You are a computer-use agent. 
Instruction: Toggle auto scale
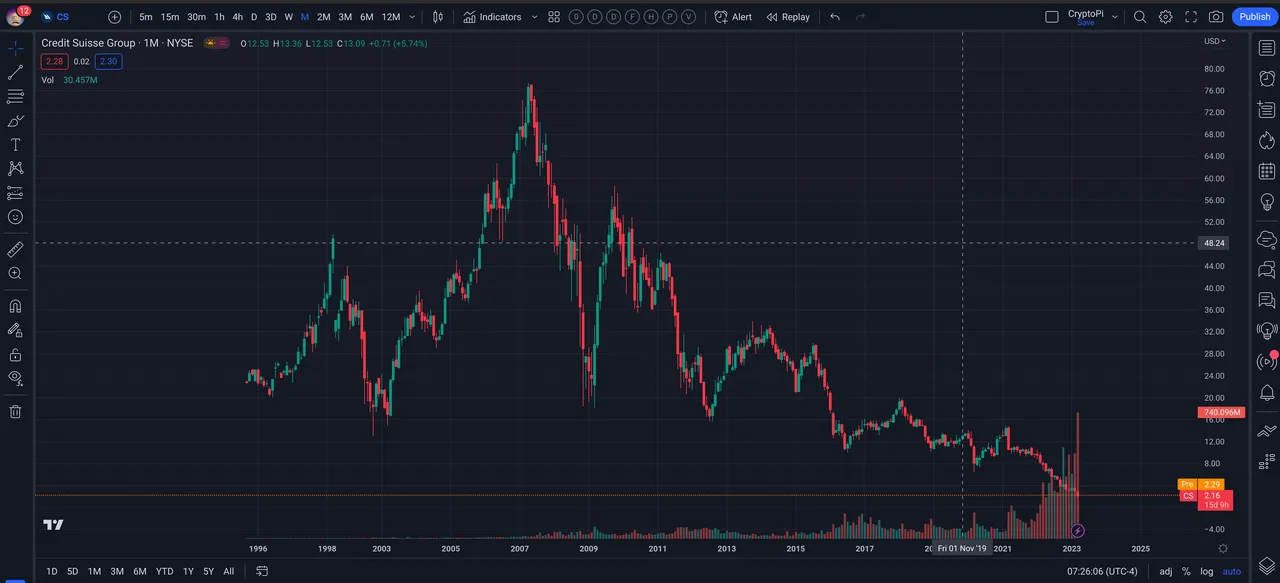click(x=1232, y=572)
